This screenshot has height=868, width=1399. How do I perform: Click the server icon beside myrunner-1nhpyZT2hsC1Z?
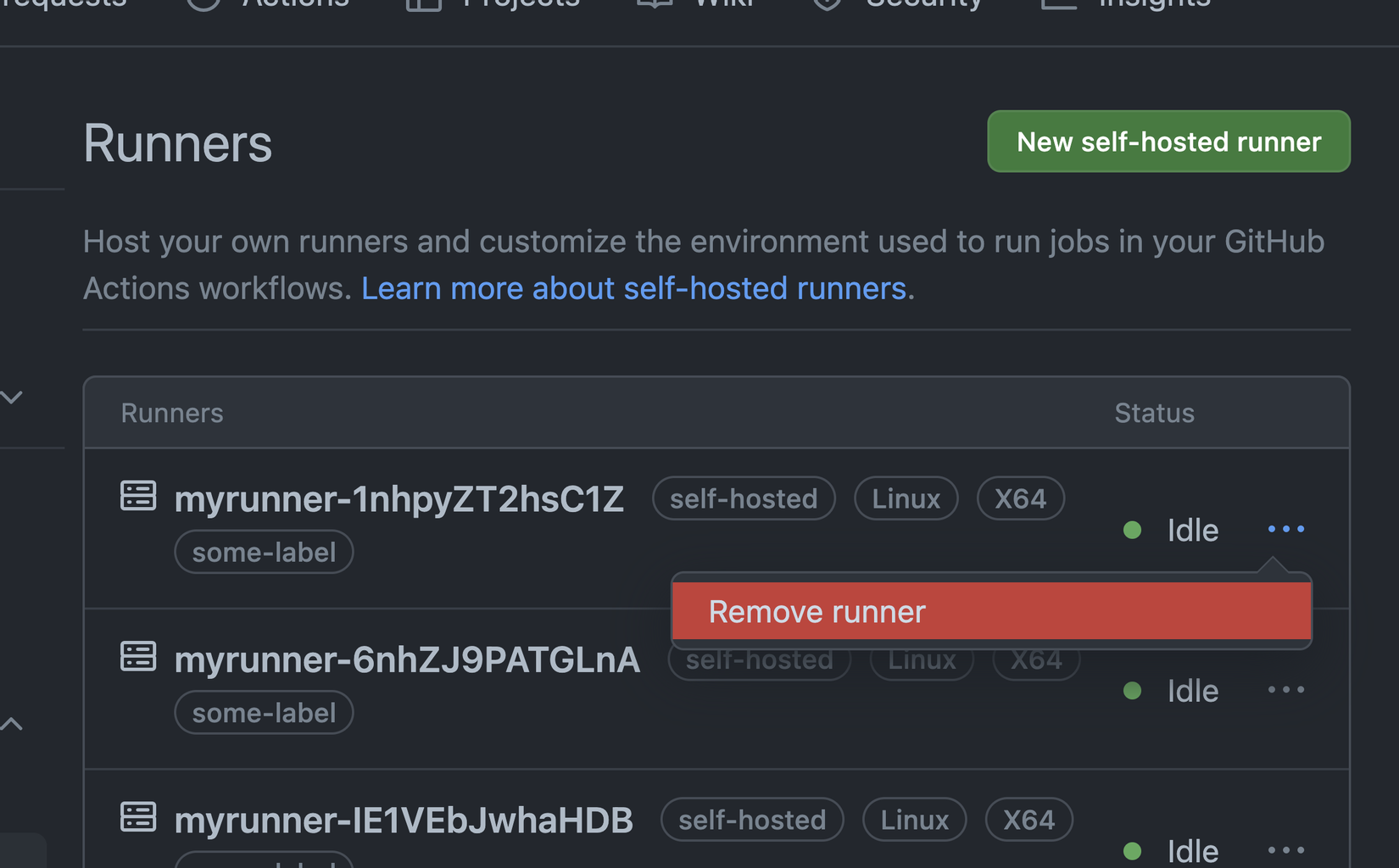pos(138,496)
